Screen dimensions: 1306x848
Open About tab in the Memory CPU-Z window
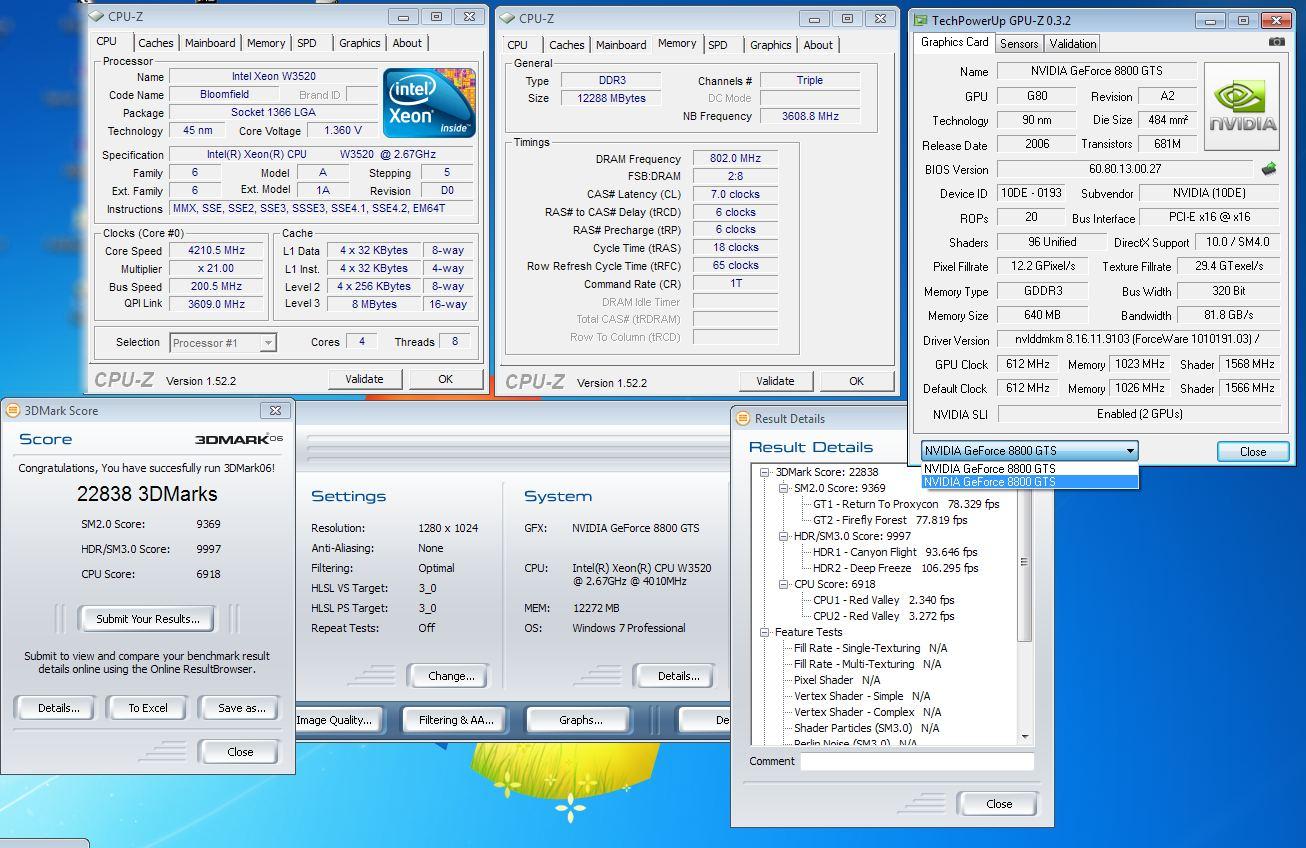click(x=818, y=45)
